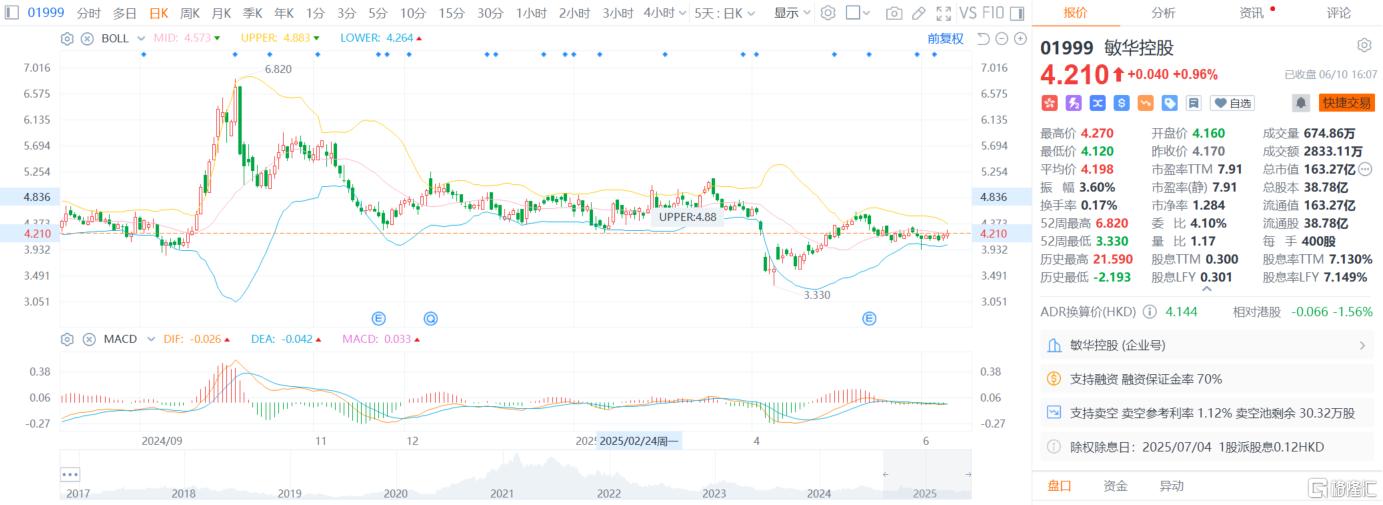Click the rightmost E event marker
The image size is (1383, 505).
pyautogui.click(x=870, y=318)
